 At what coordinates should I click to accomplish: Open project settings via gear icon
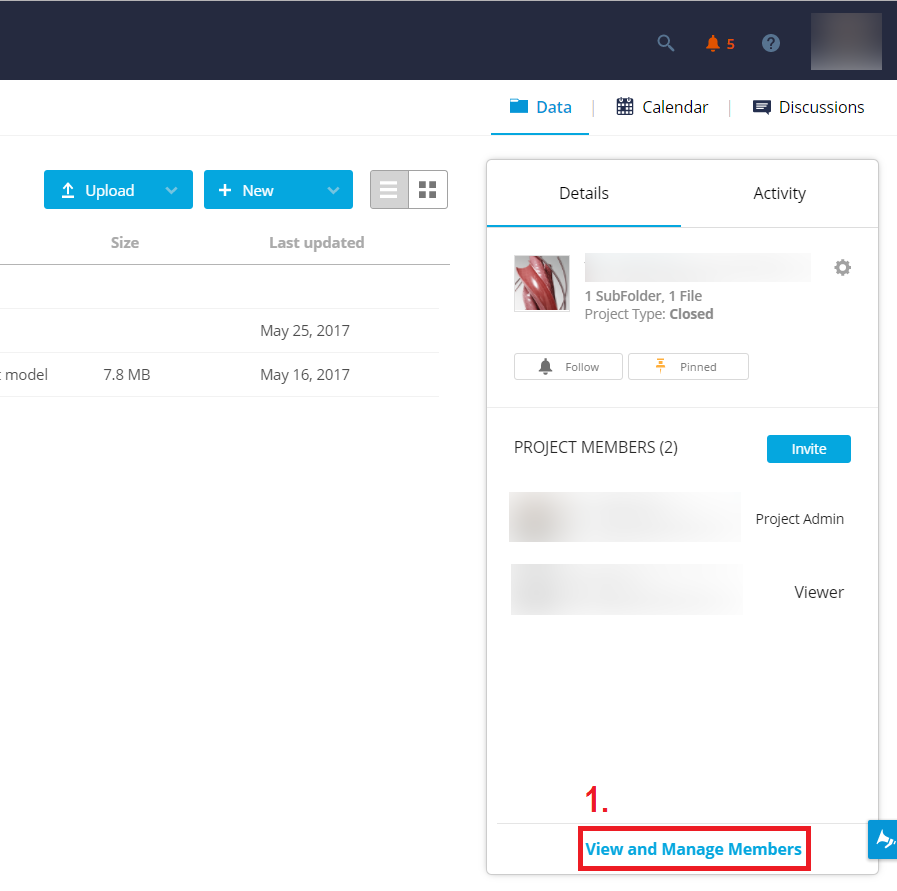point(842,267)
